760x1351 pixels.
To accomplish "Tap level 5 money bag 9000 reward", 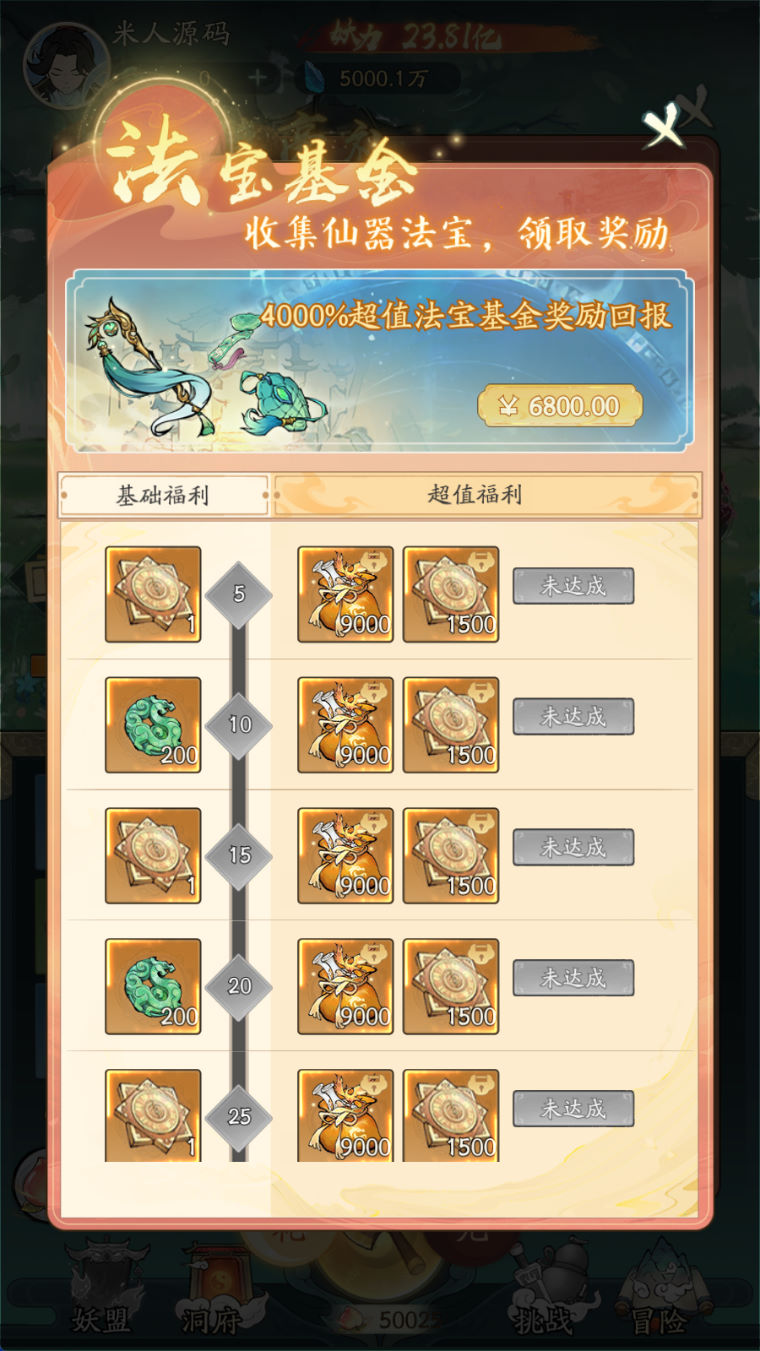I will pos(345,594).
